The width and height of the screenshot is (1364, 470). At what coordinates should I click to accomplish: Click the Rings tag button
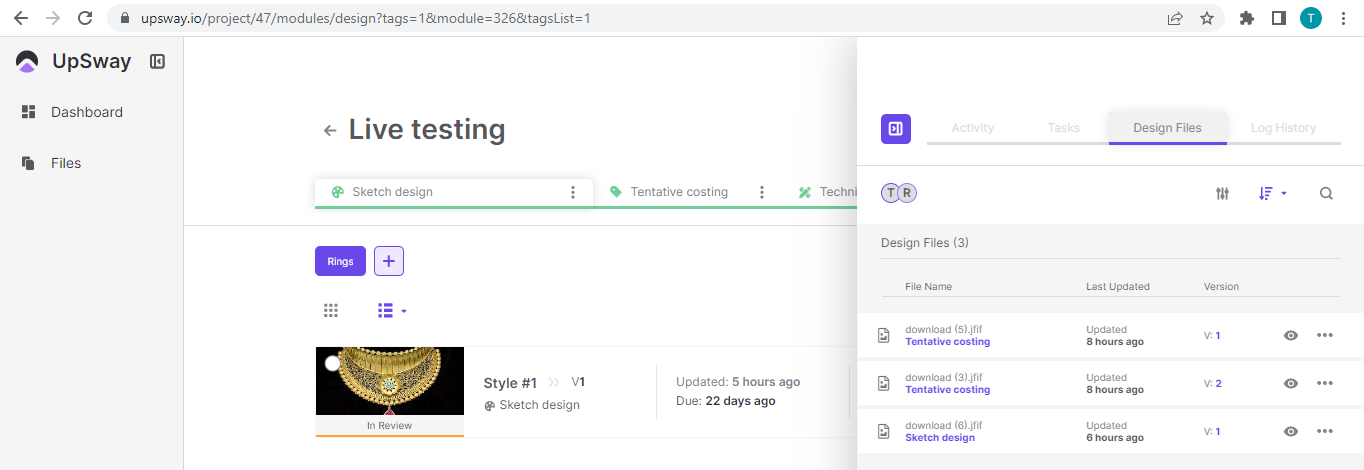click(340, 261)
